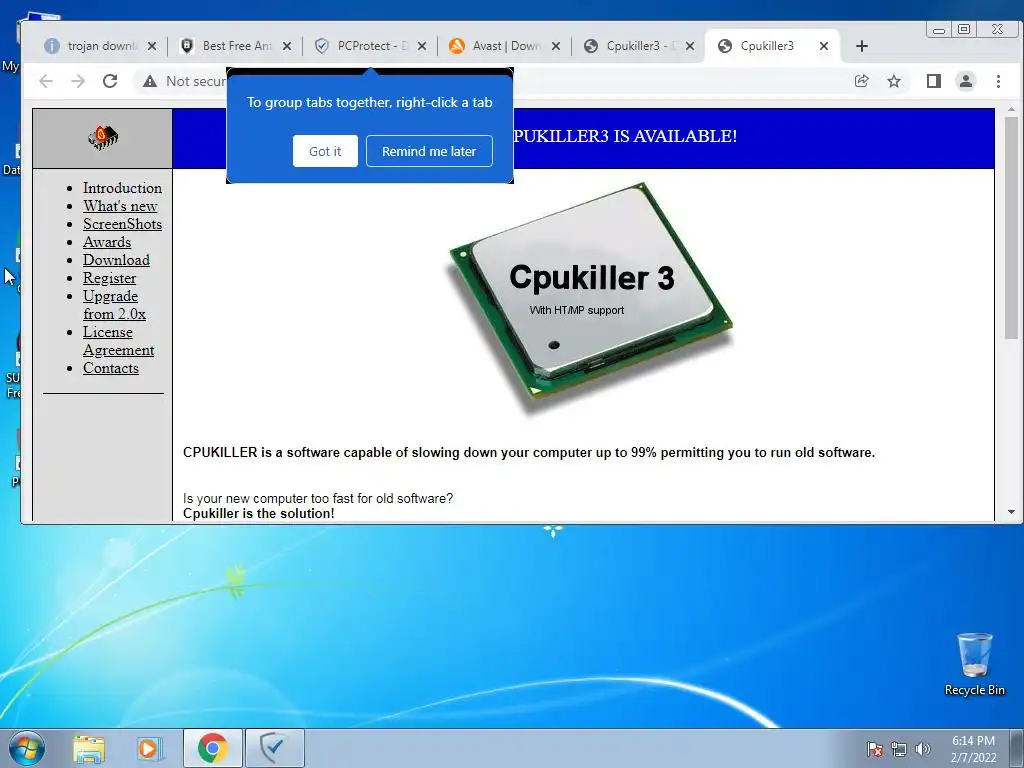This screenshot has width=1024, height=768.
Task: Close the 'trojan downl' tab
Action: click(152, 46)
